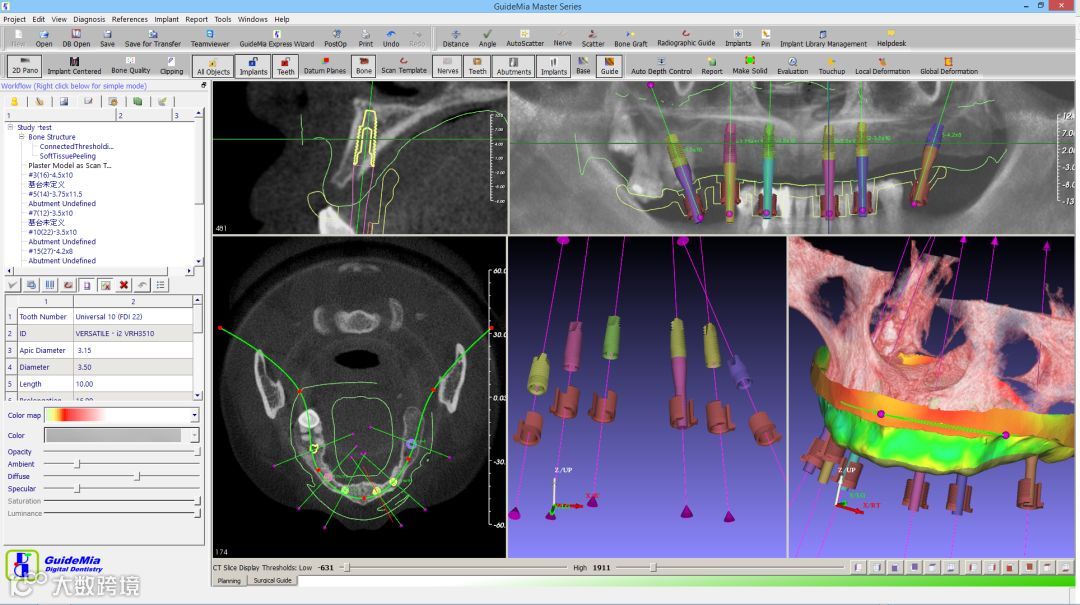Click Implant Centered view button
The width and height of the screenshot is (1080, 605).
tap(74, 66)
